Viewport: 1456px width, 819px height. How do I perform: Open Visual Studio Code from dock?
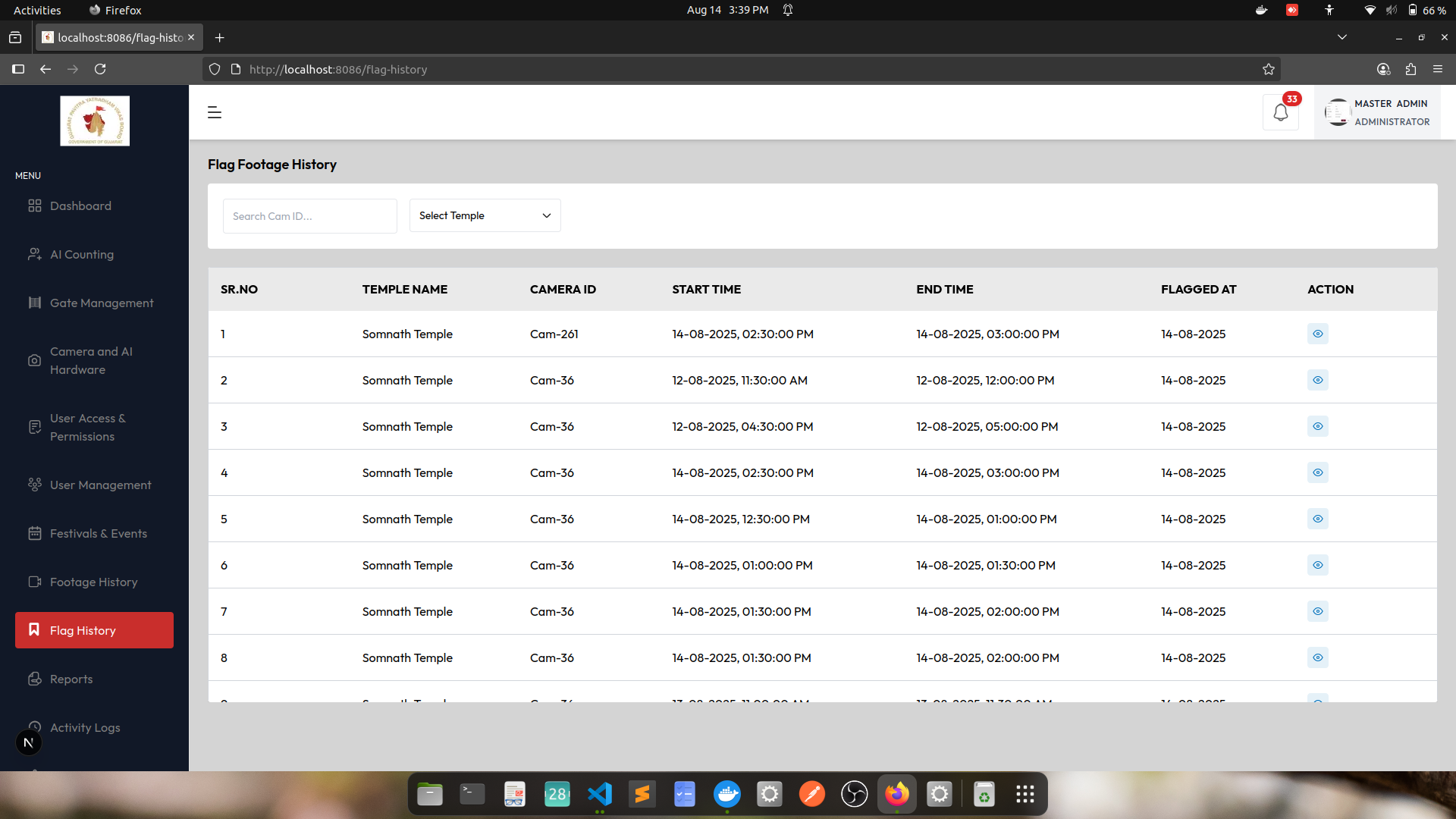coord(599,794)
